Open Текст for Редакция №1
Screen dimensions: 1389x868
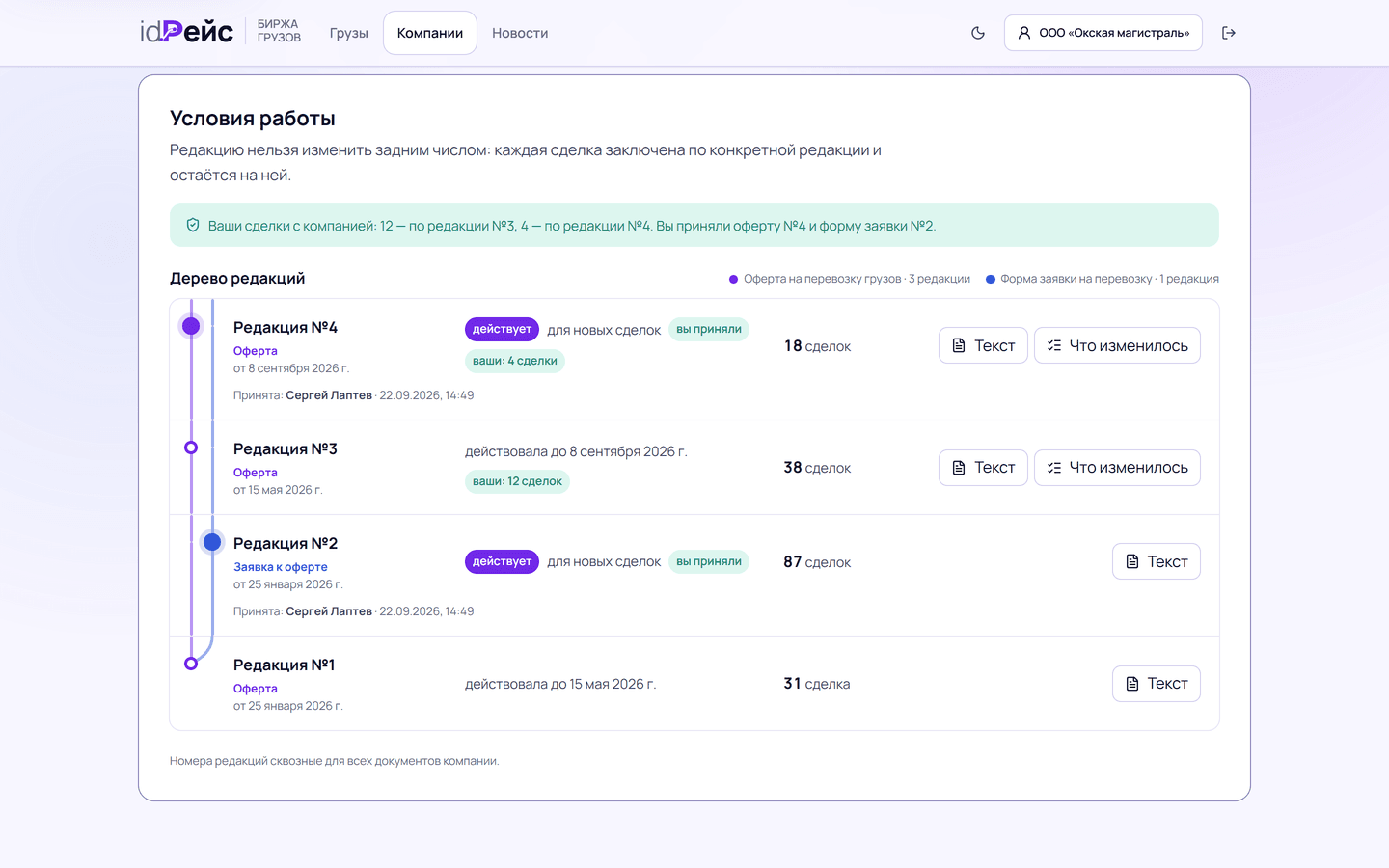pos(1157,684)
